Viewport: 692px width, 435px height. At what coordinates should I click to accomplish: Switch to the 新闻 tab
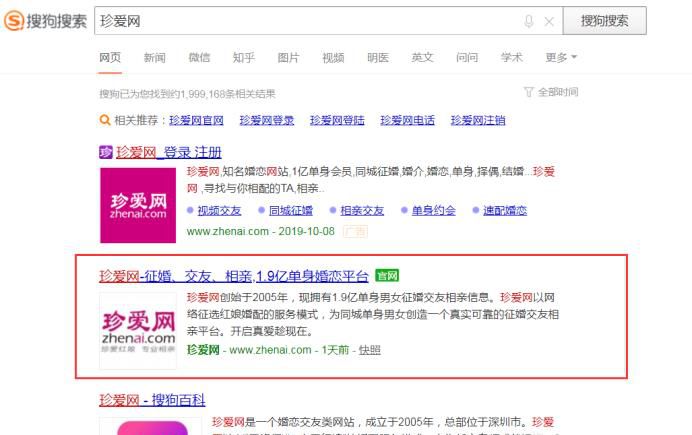[x=154, y=57]
